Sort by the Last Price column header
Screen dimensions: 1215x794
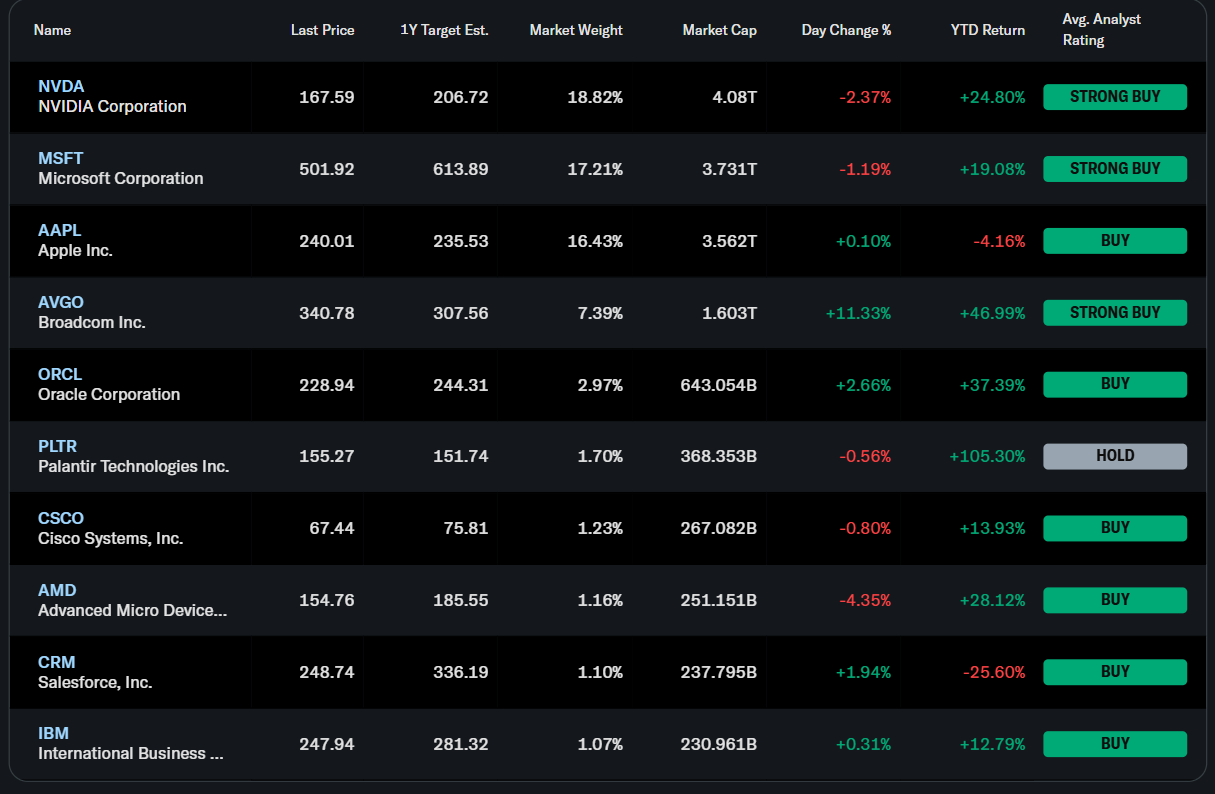point(322,30)
